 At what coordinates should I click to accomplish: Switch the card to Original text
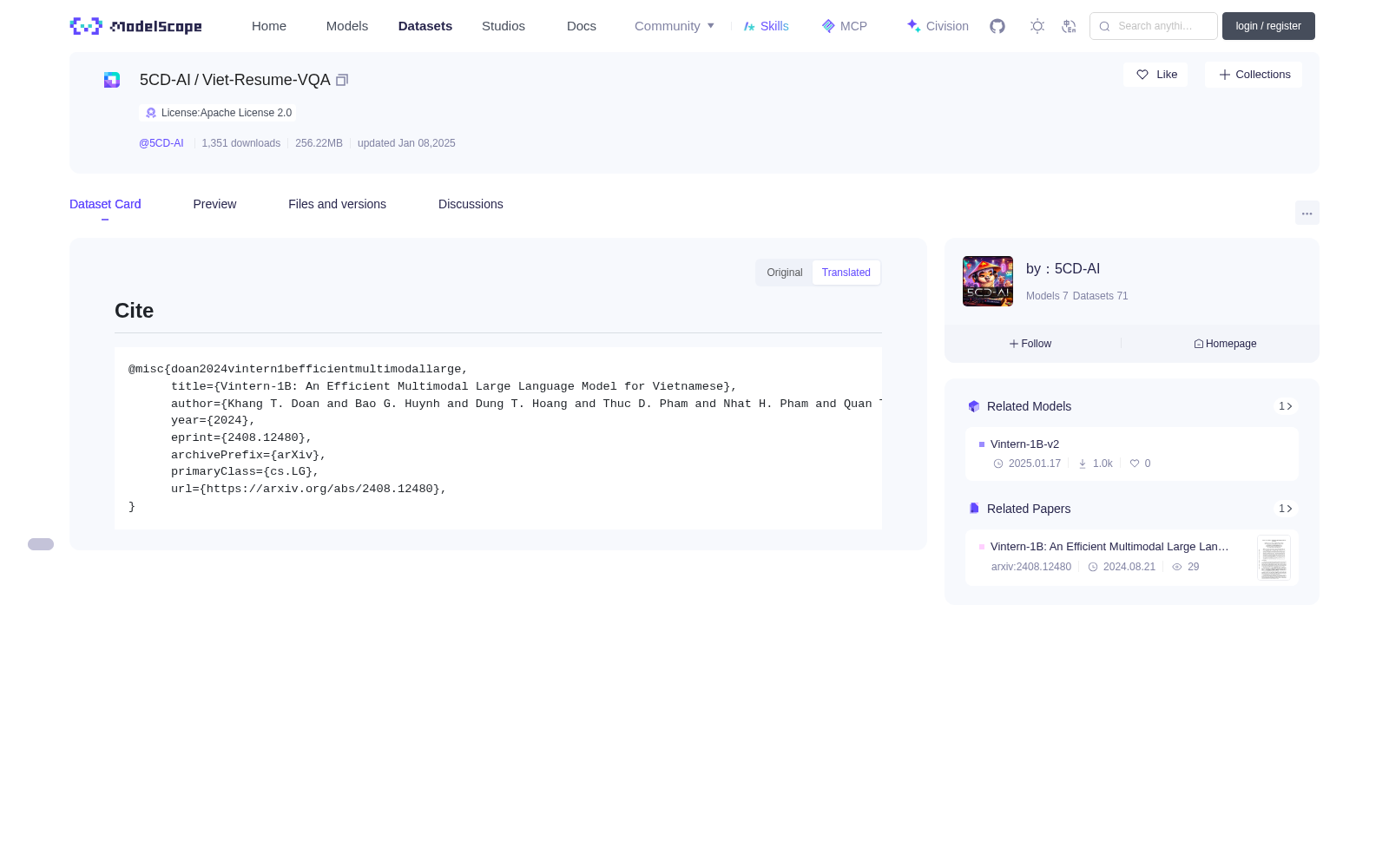coord(785,273)
